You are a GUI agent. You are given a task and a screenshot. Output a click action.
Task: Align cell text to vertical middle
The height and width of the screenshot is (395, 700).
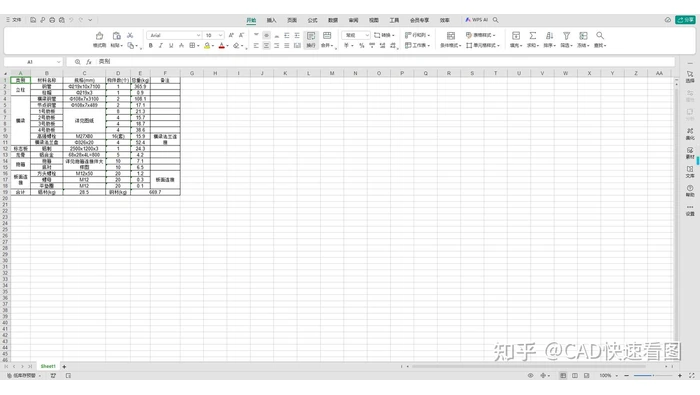267,35
